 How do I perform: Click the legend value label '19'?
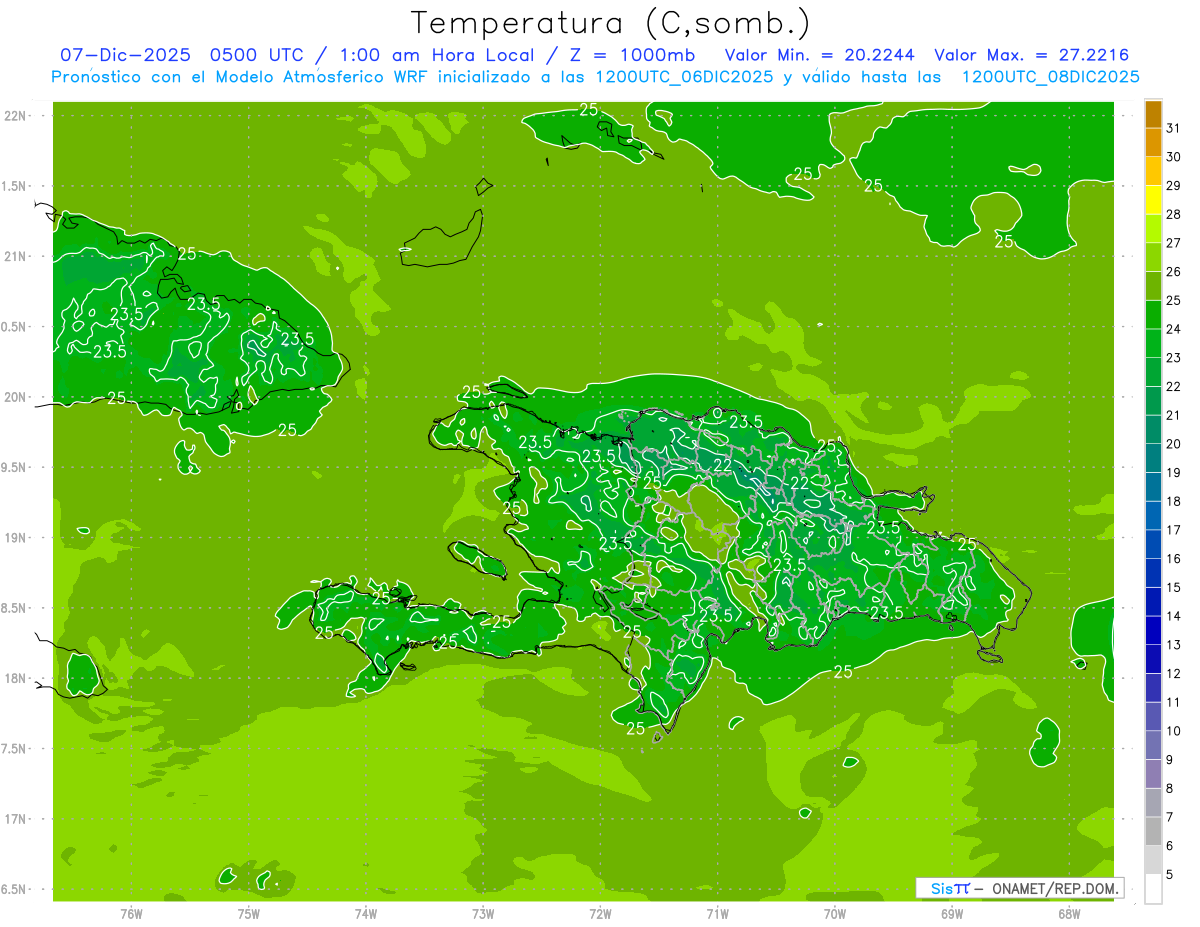(1174, 472)
